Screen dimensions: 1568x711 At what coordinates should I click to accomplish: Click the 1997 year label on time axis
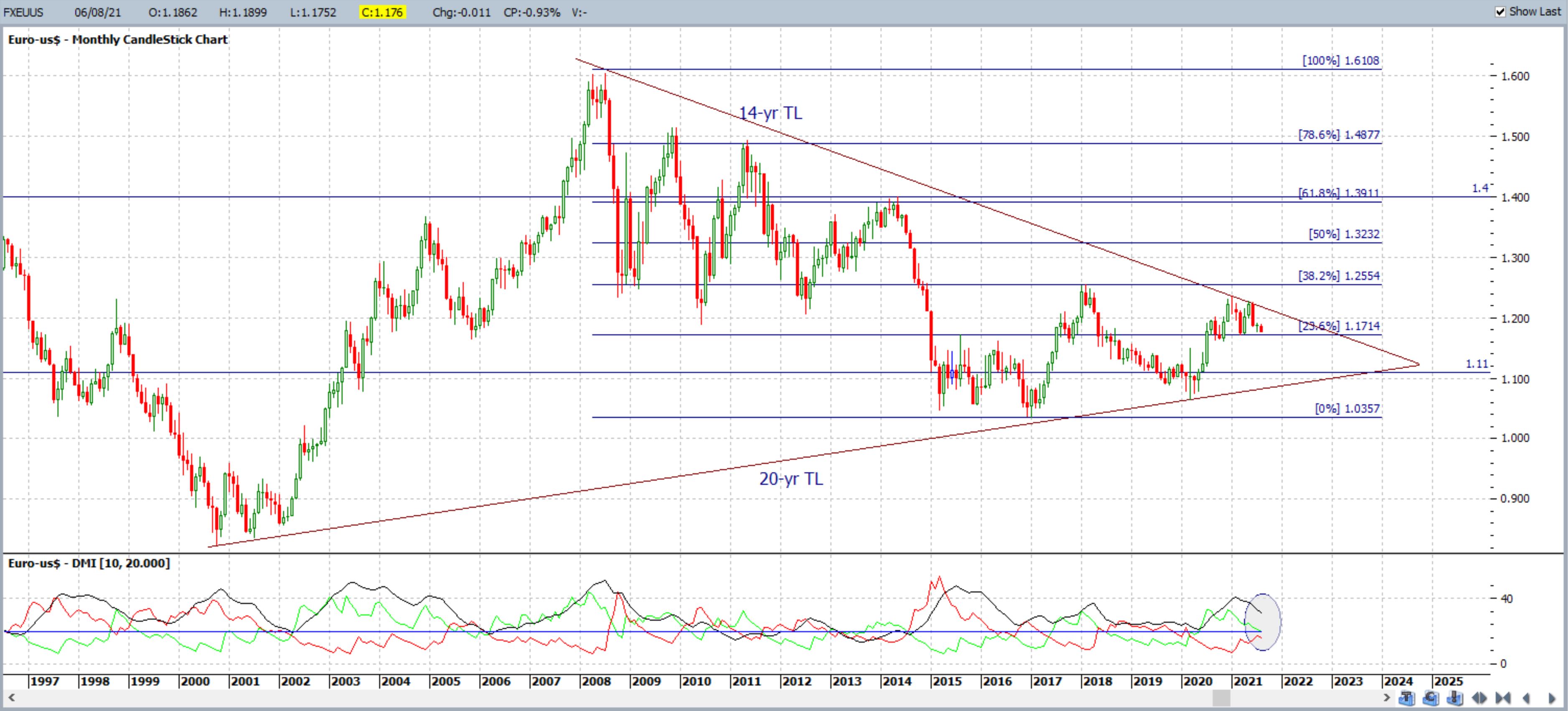point(44,681)
